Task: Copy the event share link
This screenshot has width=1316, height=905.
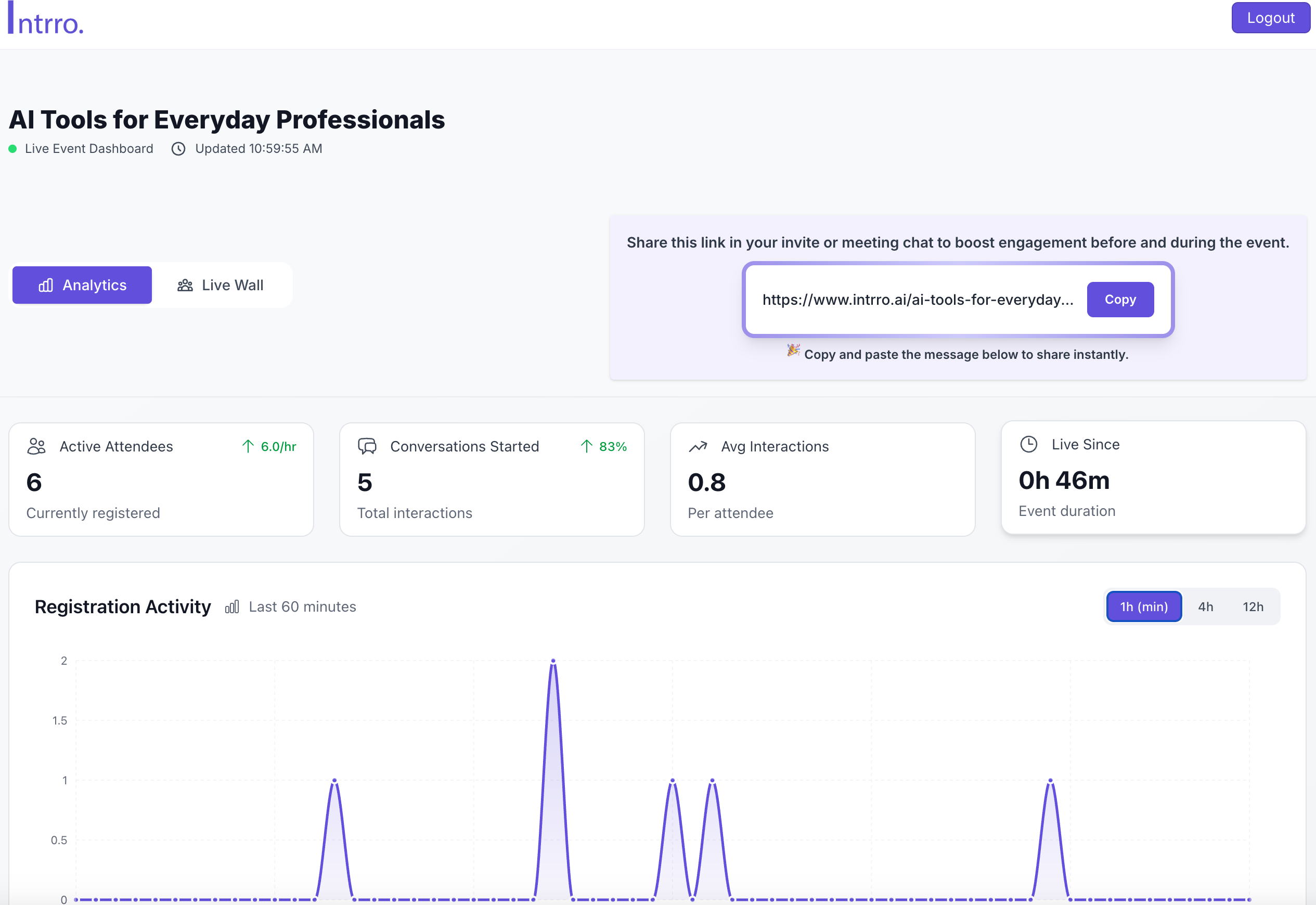Action: pyautogui.click(x=1120, y=300)
